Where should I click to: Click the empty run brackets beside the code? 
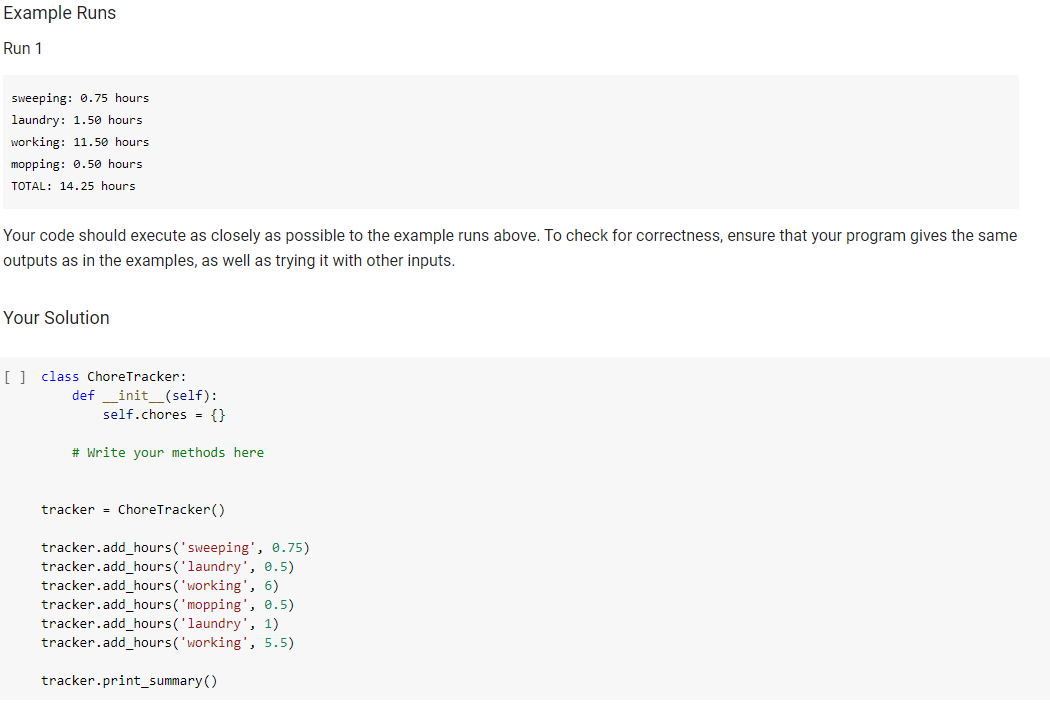pos(14,376)
